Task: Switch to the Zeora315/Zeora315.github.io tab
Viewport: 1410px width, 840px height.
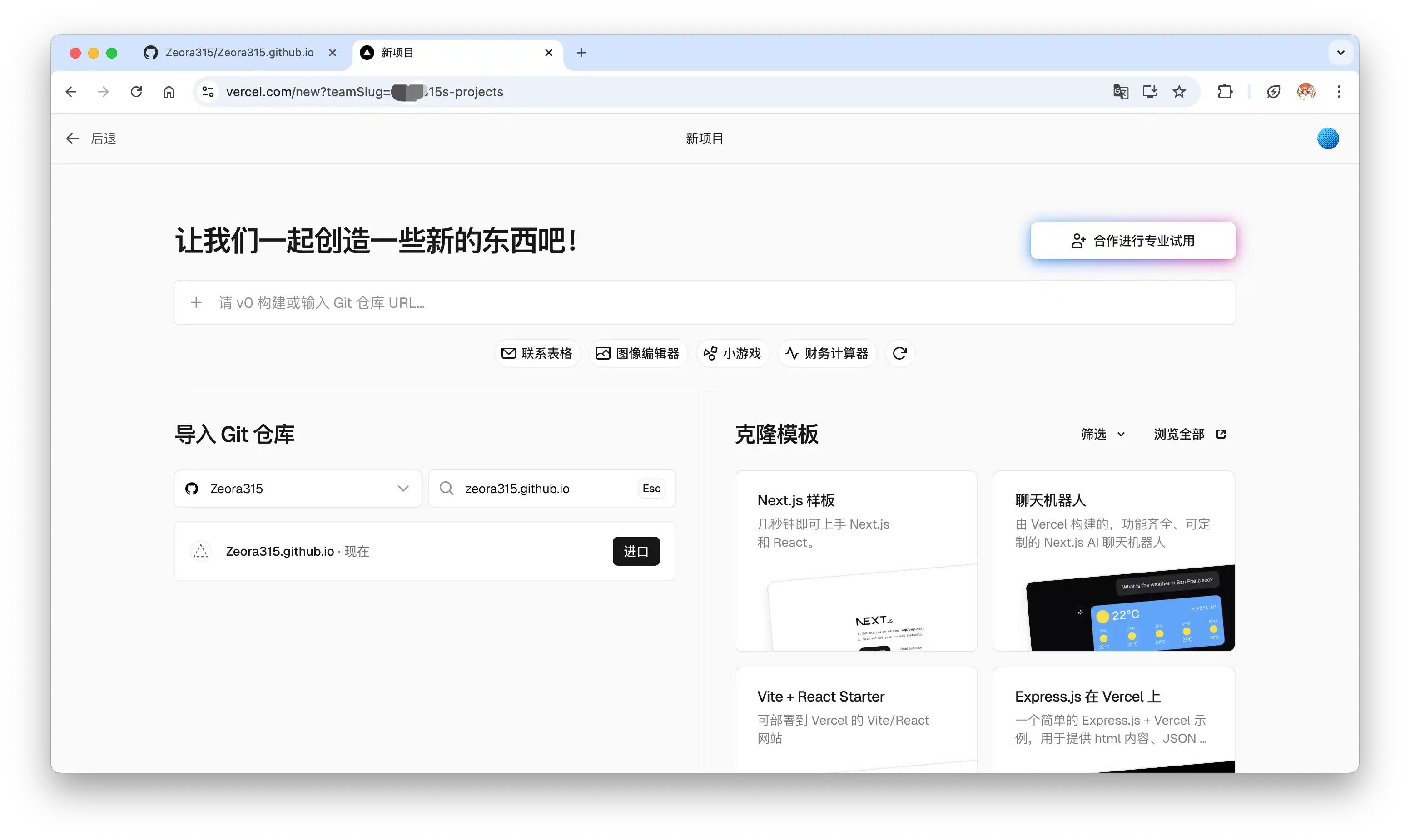Action: [239, 53]
